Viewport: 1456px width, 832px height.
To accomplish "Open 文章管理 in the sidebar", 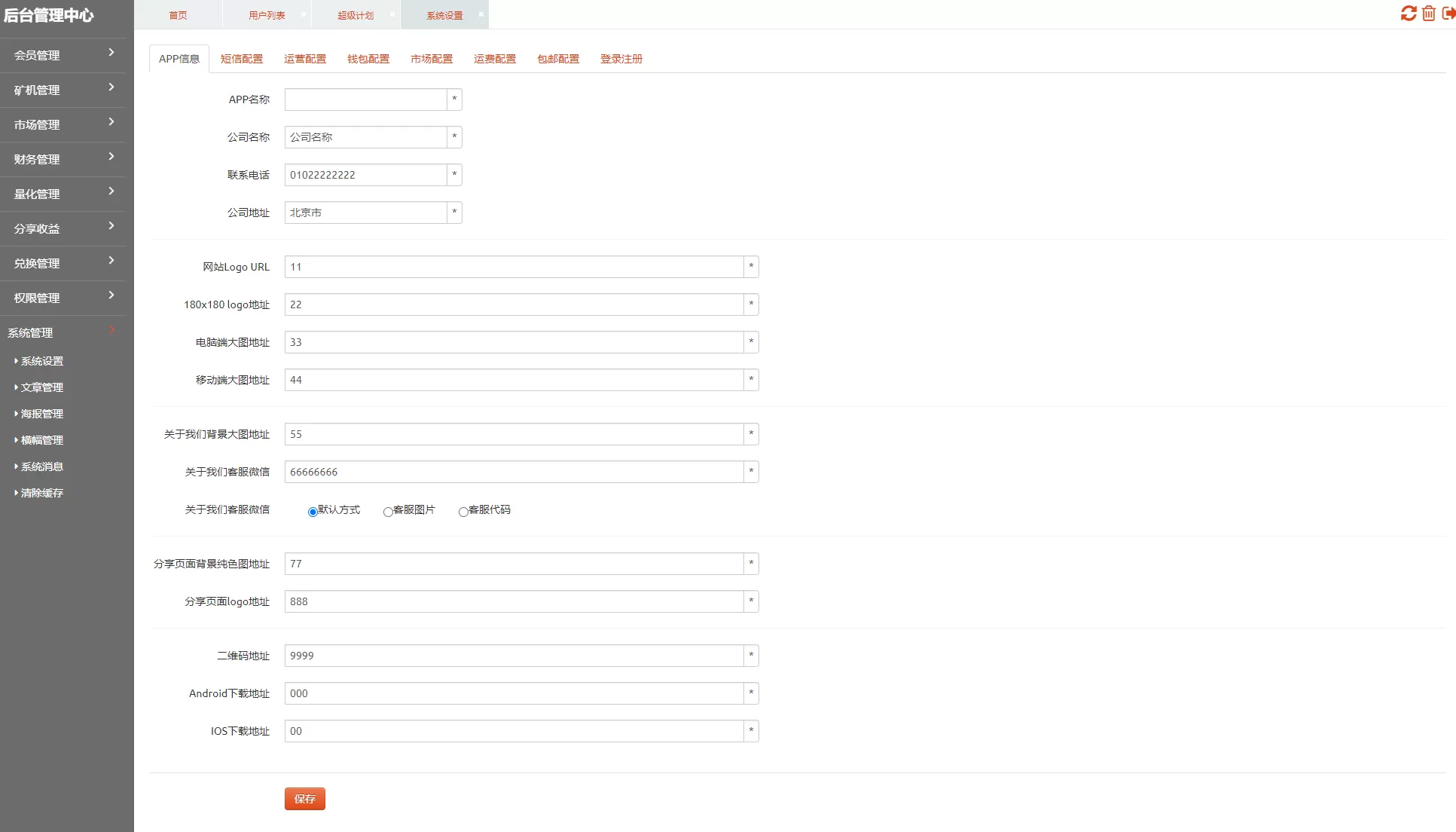I will (x=42, y=387).
